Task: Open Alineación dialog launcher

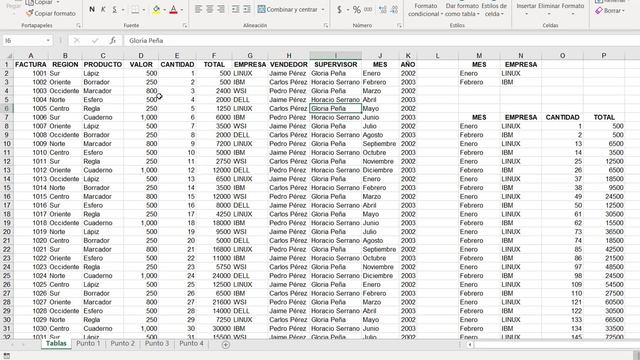Action: pyautogui.click(x=326, y=25)
